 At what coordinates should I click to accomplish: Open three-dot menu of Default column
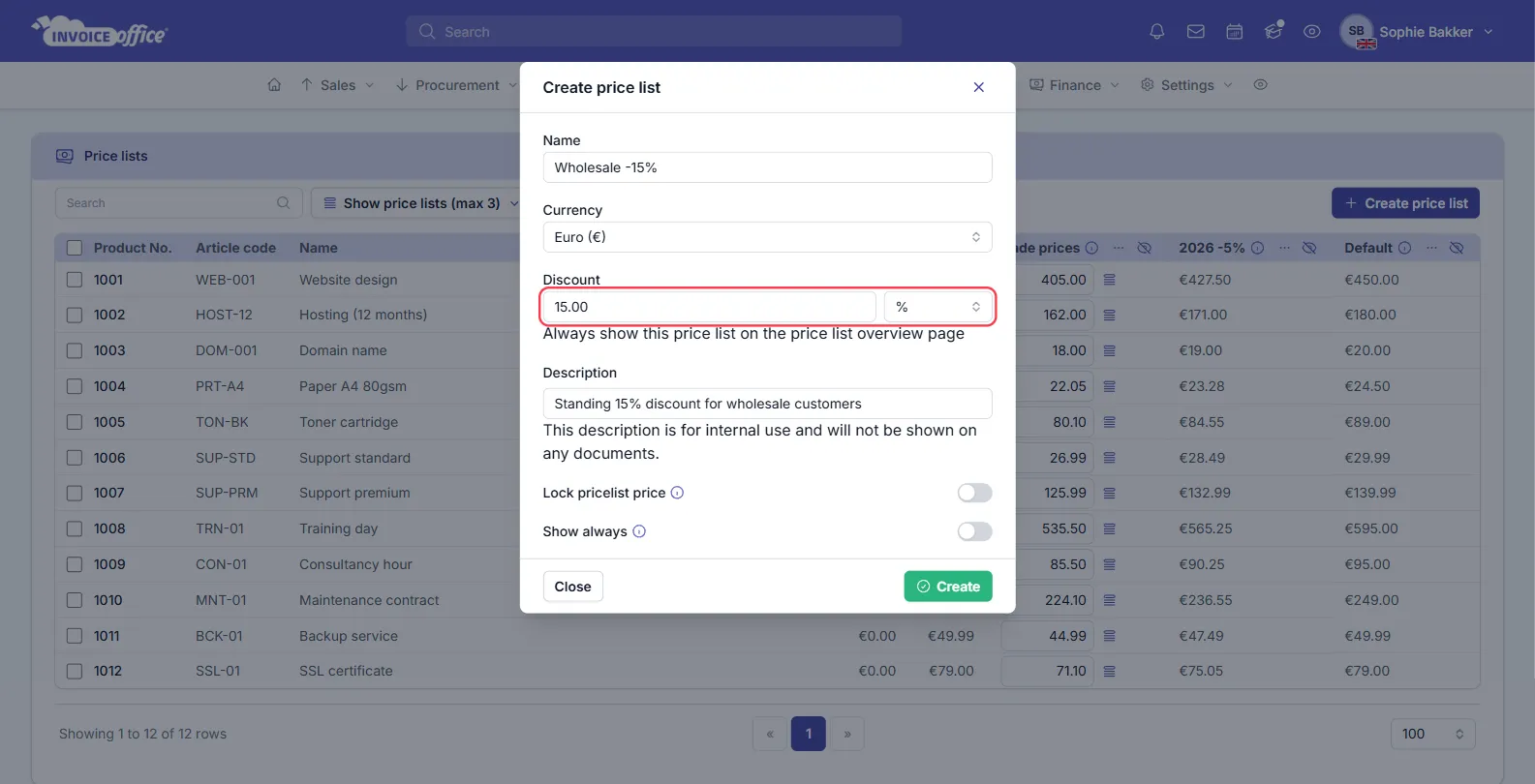pos(1431,248)
